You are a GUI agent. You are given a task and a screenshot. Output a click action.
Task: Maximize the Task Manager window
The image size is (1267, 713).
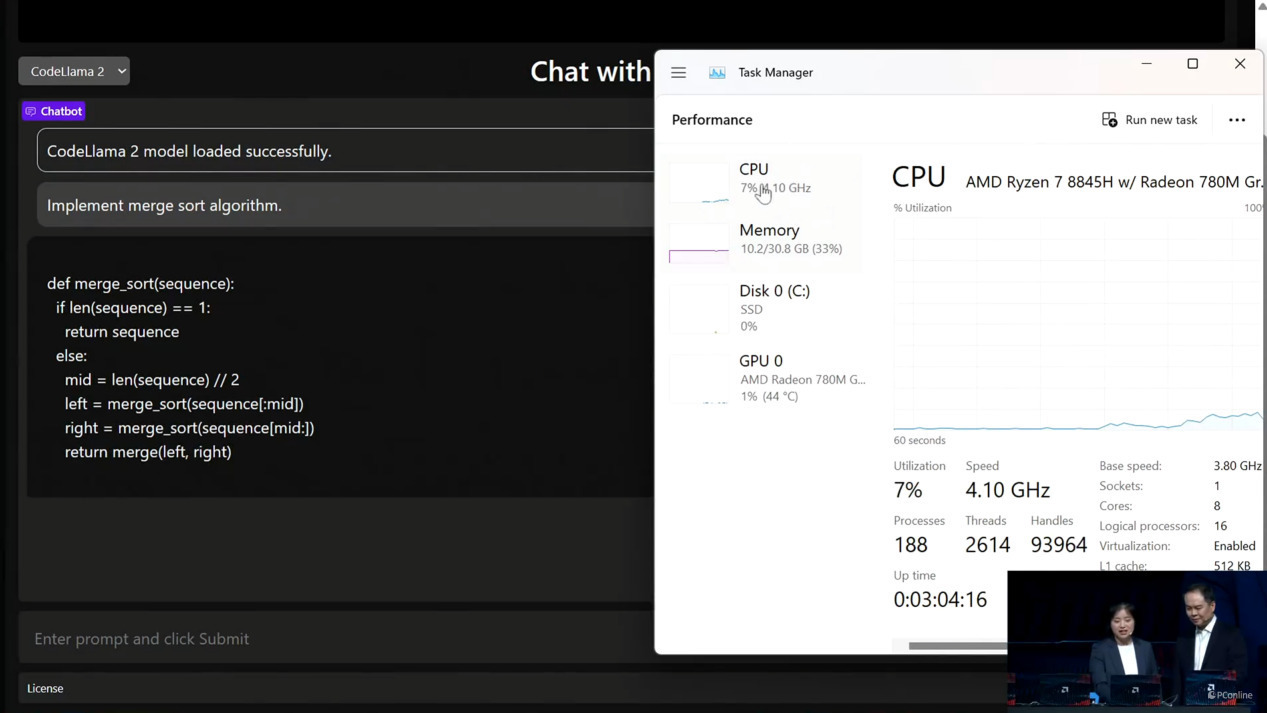point(1193,64)
